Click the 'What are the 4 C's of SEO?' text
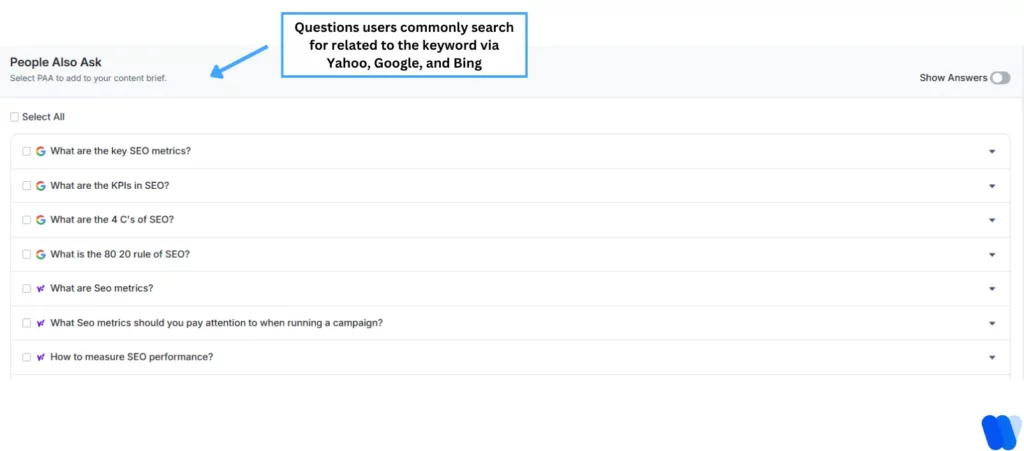Image resolution: width=1024 pixels, height=451 pixels. (x=112, y=220)
